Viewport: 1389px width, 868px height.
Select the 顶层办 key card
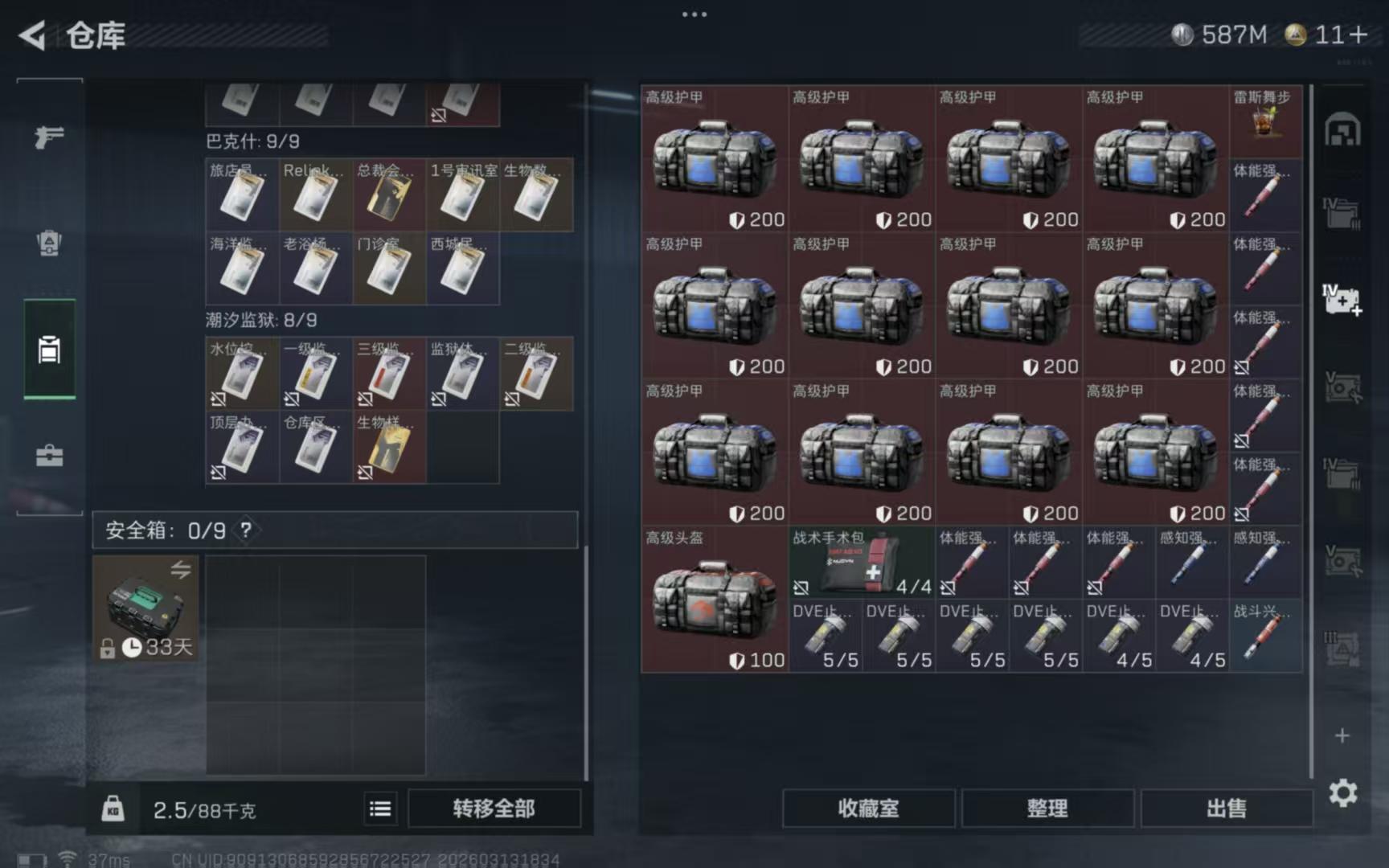click(242, 447)
